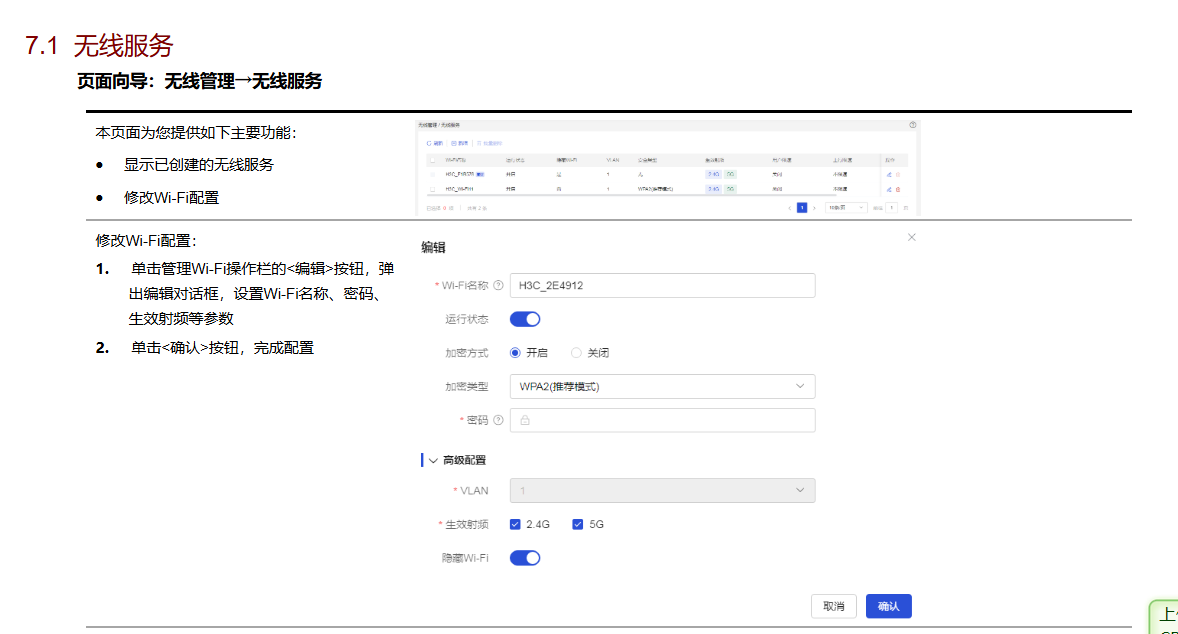
Task: Select the 关闭 encryption radio button
Action: (576, 353)
